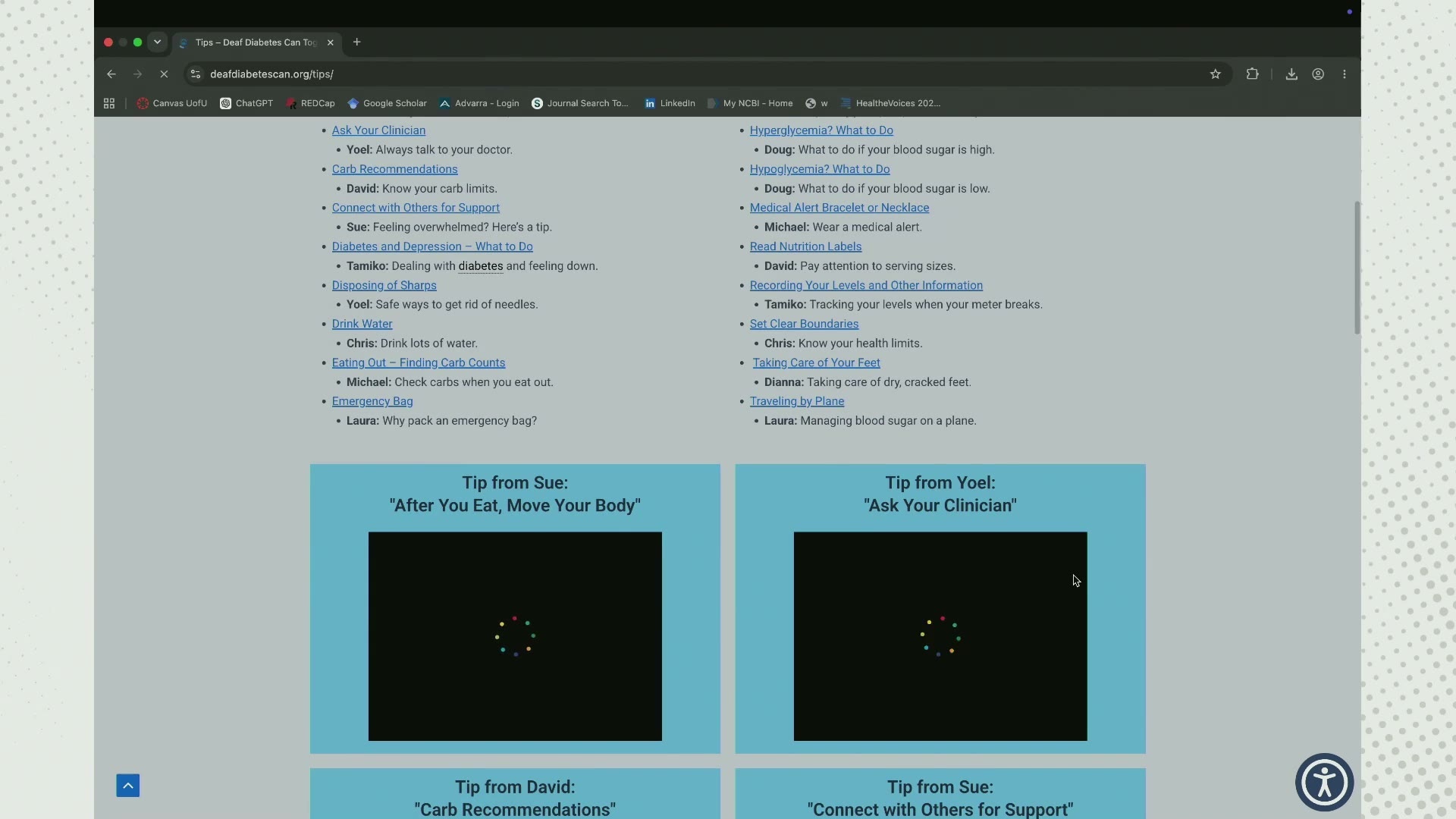
Task: Open a new tab with the plus button
Action: point(356,42)
